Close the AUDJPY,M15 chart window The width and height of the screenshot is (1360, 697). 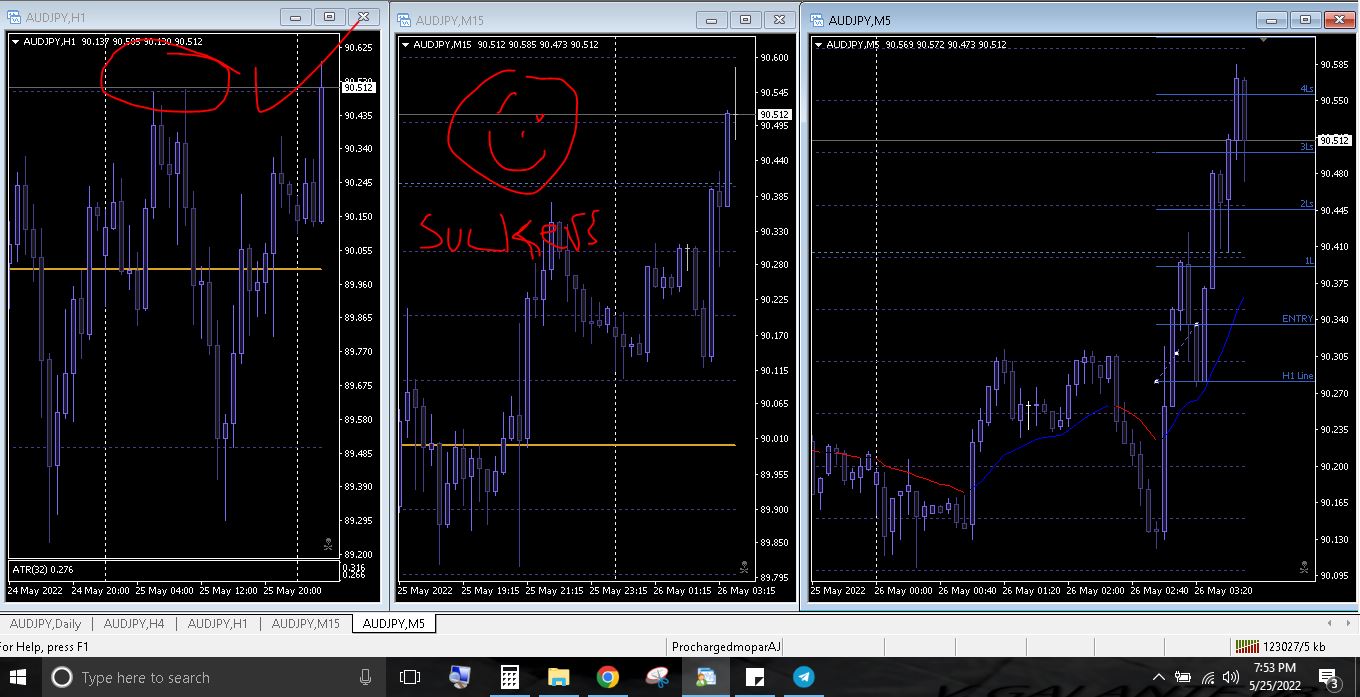(x=779, y=20)
